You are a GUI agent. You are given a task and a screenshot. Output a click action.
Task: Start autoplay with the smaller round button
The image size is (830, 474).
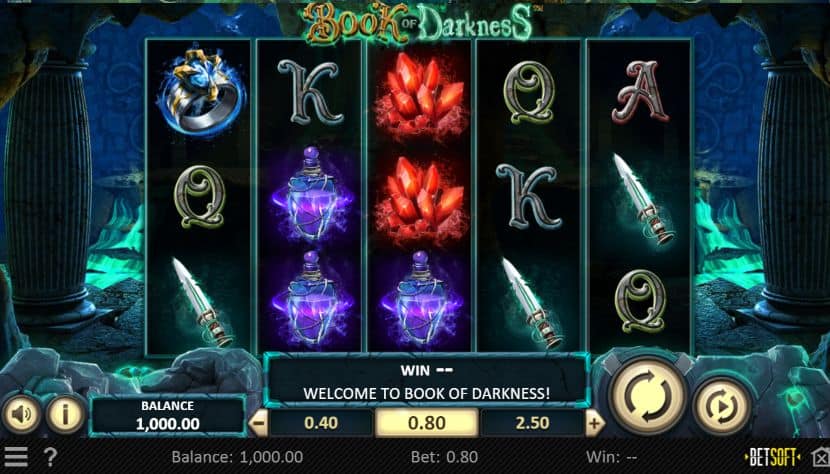coord(723,406)
